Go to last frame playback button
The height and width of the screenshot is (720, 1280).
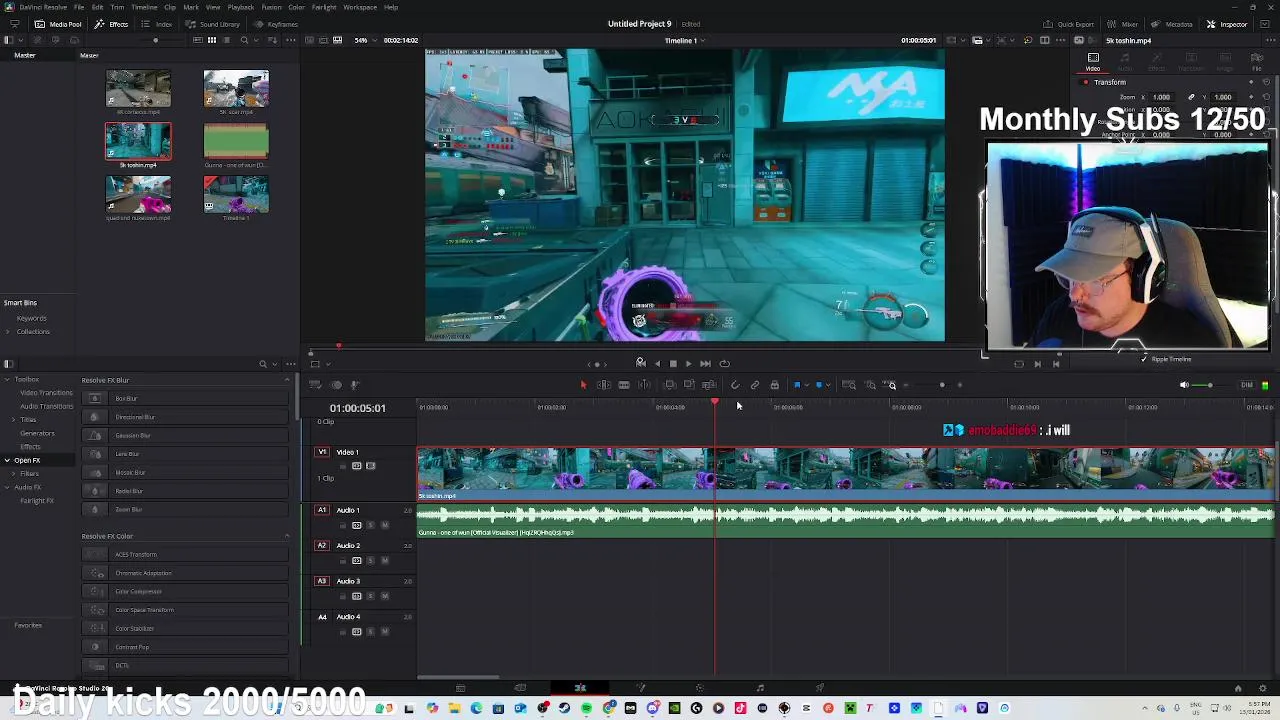coord(705,364)
